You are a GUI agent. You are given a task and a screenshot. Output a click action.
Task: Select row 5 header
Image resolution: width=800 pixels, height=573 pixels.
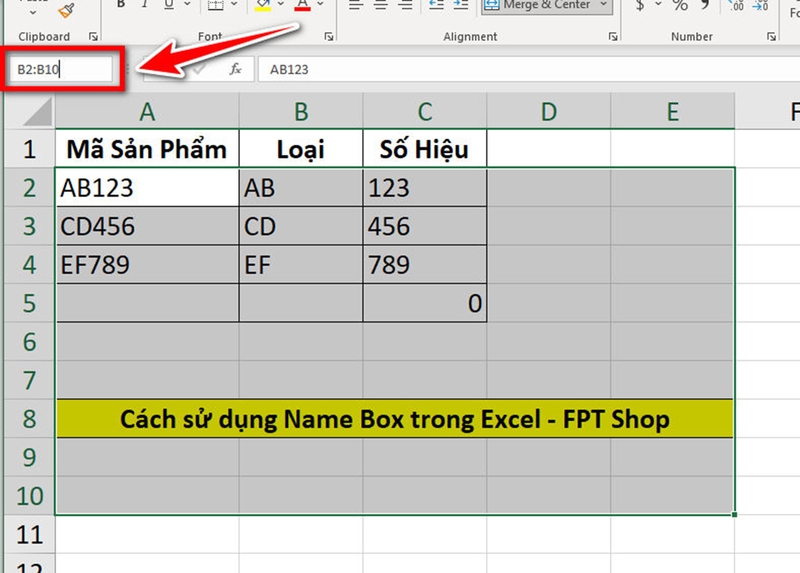click(30, 303)
